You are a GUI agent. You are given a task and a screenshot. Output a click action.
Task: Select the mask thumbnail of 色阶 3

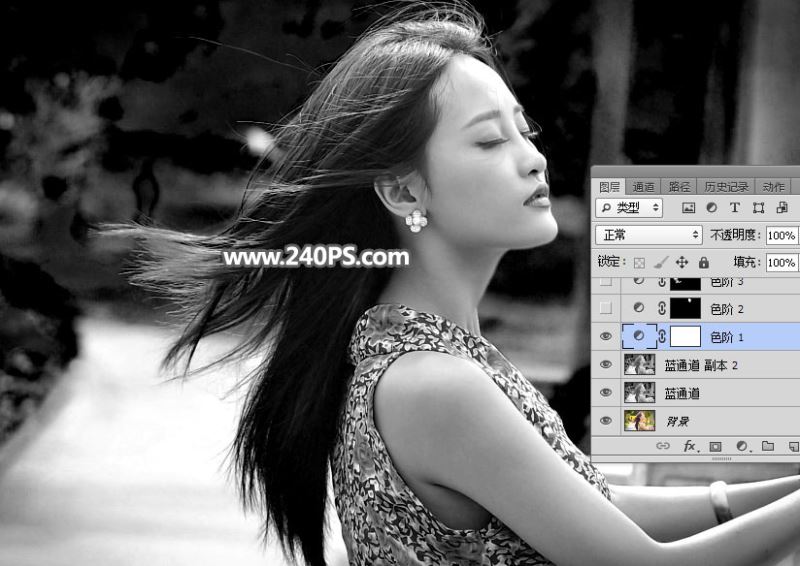[x=685, y=283]
